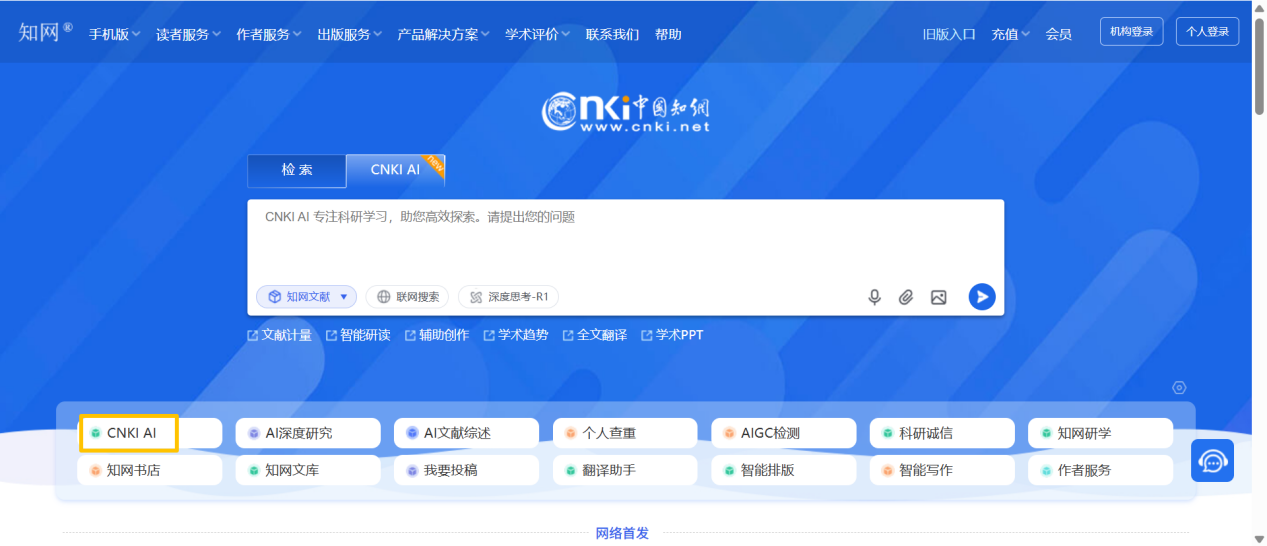Open the AIGC检测 shortcut link
1267x546 pixels.
[x=783, y=433]
